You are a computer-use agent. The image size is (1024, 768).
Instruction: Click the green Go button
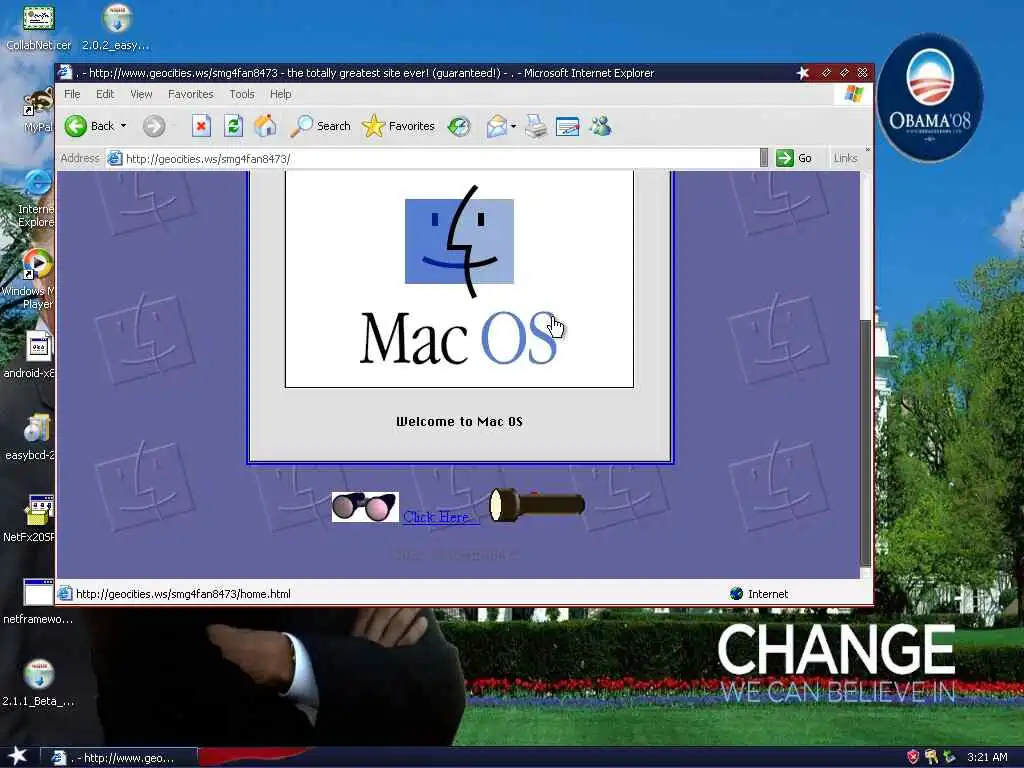tap(793, 158)
